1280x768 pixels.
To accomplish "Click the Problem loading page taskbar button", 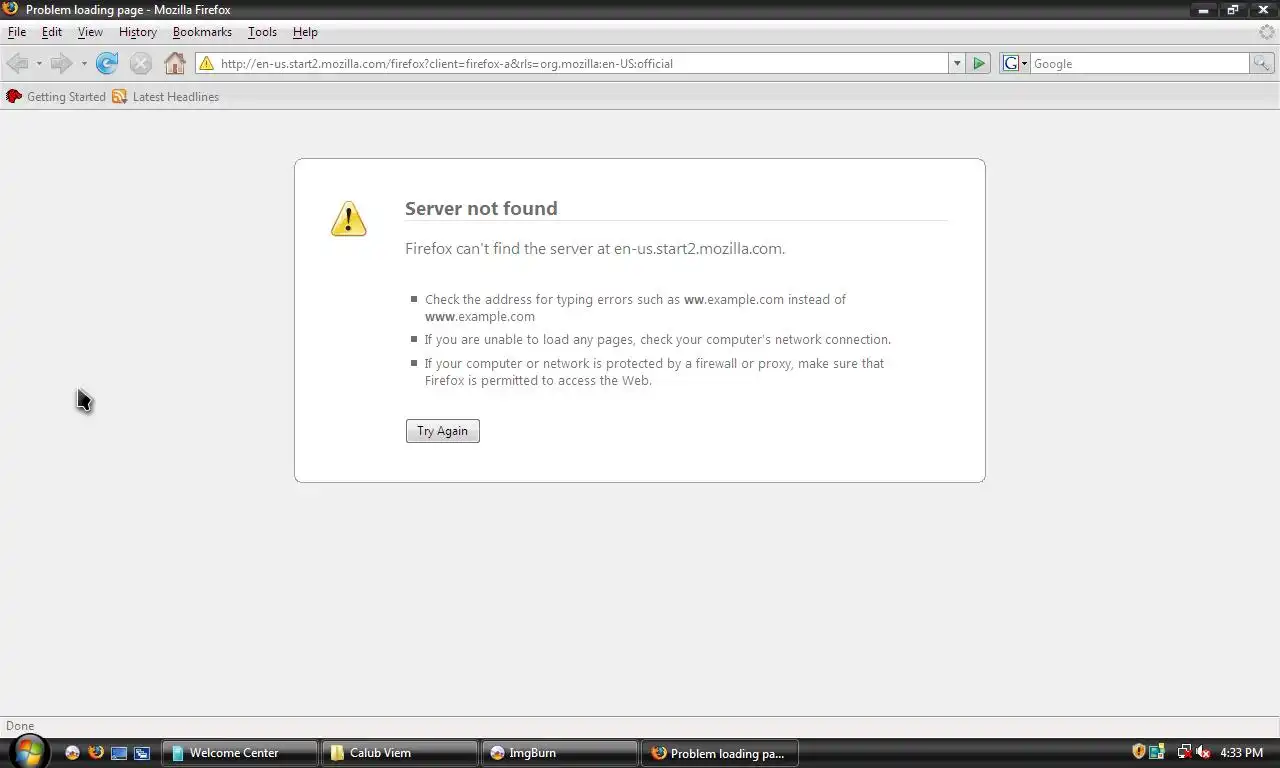I will [x=720, y=753].
